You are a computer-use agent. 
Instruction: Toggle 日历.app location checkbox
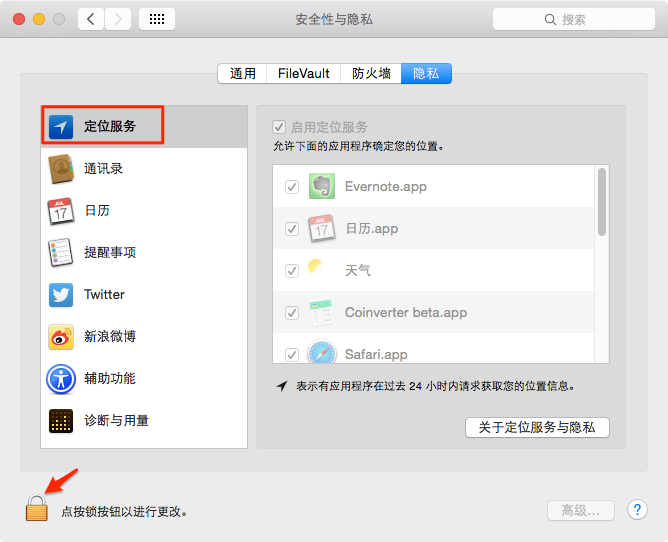pyautogui.click(x=292, y=229)
